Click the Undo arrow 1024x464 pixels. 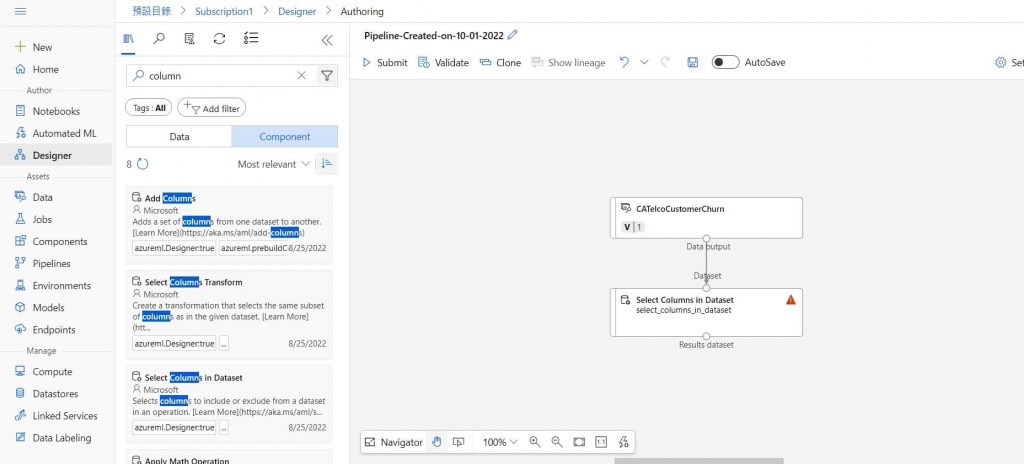pos(624,63)
